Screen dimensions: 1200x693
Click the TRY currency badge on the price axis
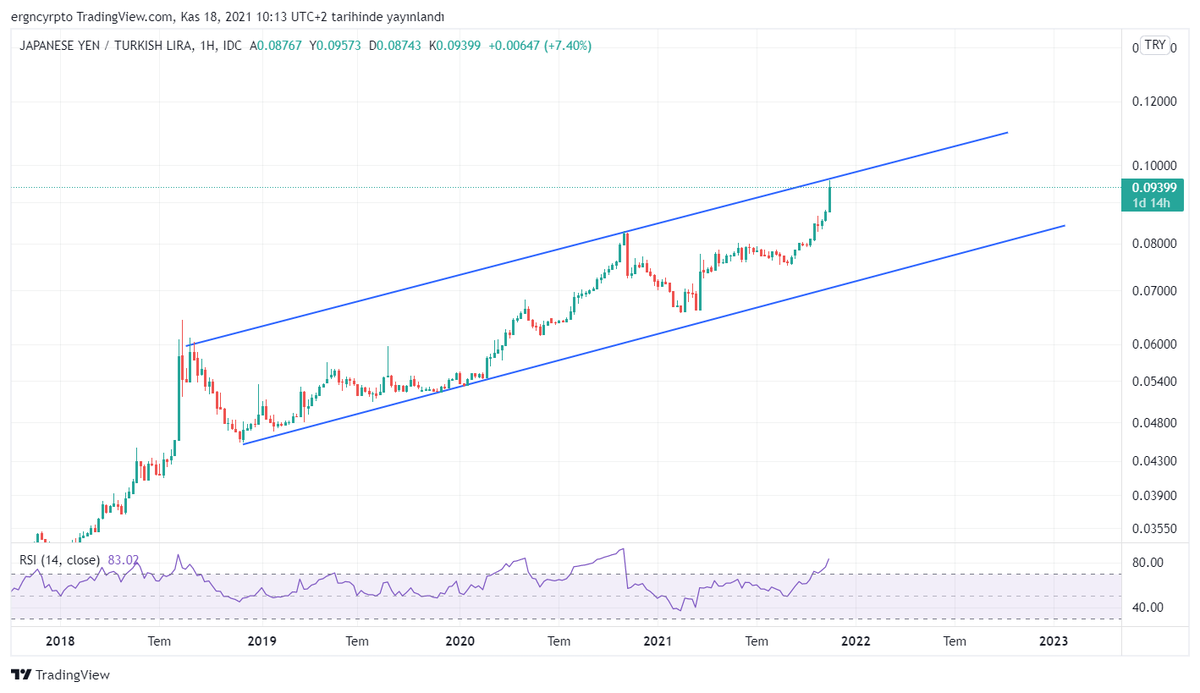point(1155,45)
